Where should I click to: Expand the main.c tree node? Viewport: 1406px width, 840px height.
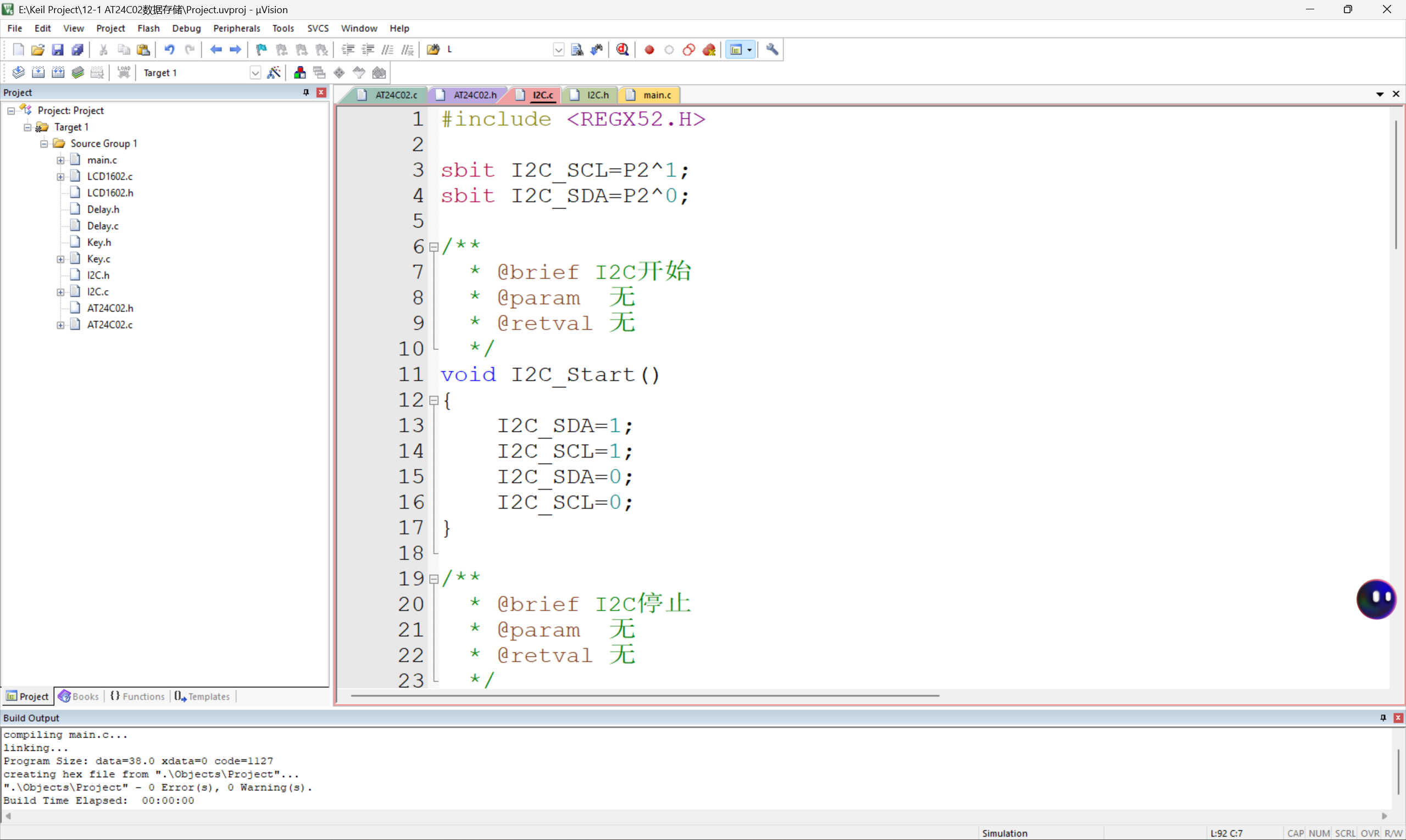pyautogui.click(x=60, y=160)
